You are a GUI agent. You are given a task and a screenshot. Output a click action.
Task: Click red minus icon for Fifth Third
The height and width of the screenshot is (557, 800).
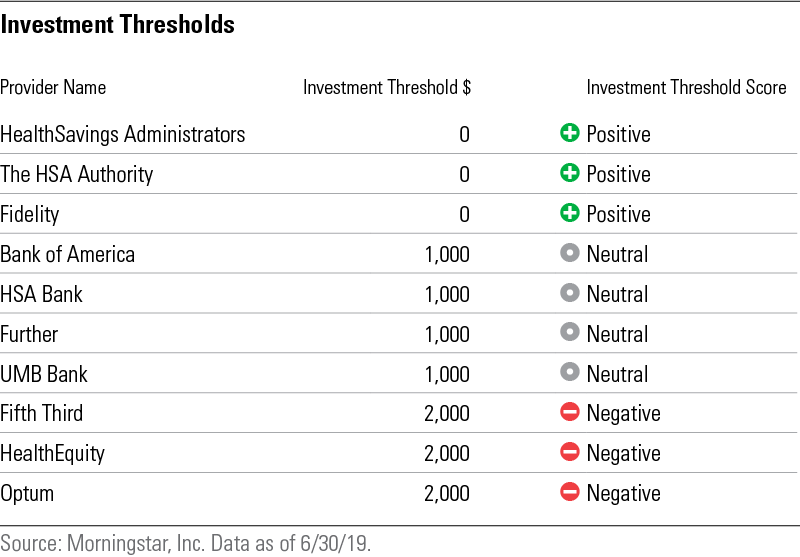(570, 413)
